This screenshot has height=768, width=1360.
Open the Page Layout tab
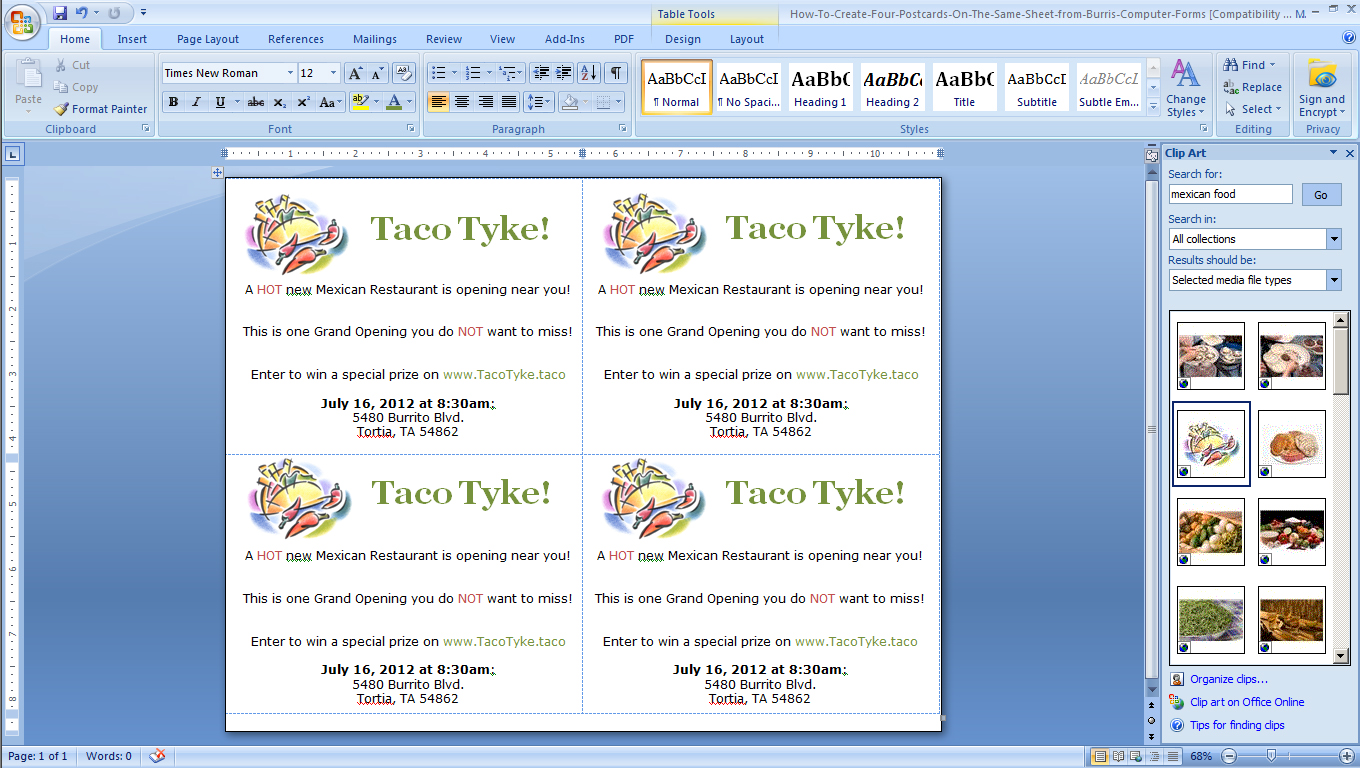pos(208,39)
